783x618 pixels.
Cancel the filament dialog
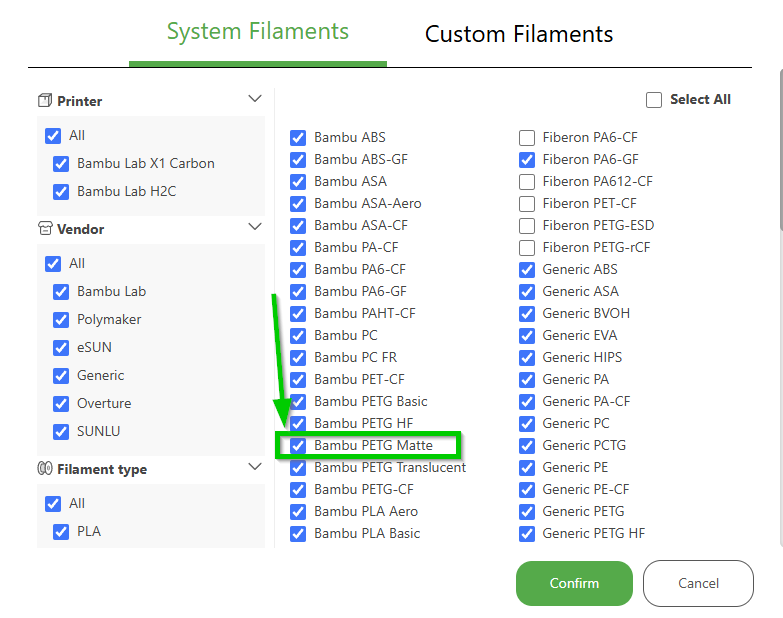click(x=698, y=583)
